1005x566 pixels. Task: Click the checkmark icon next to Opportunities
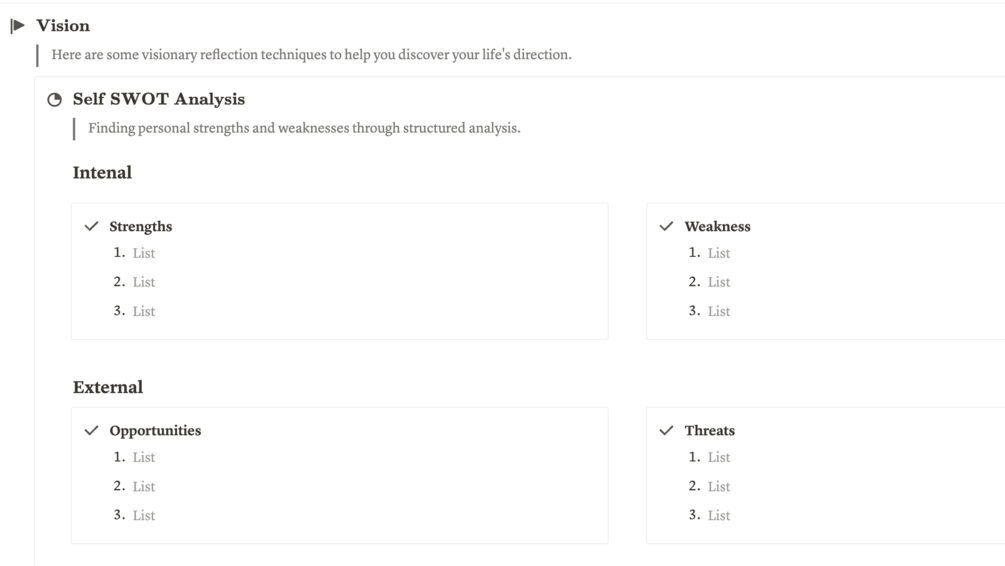pyautogui.click(x=92, y=431)
